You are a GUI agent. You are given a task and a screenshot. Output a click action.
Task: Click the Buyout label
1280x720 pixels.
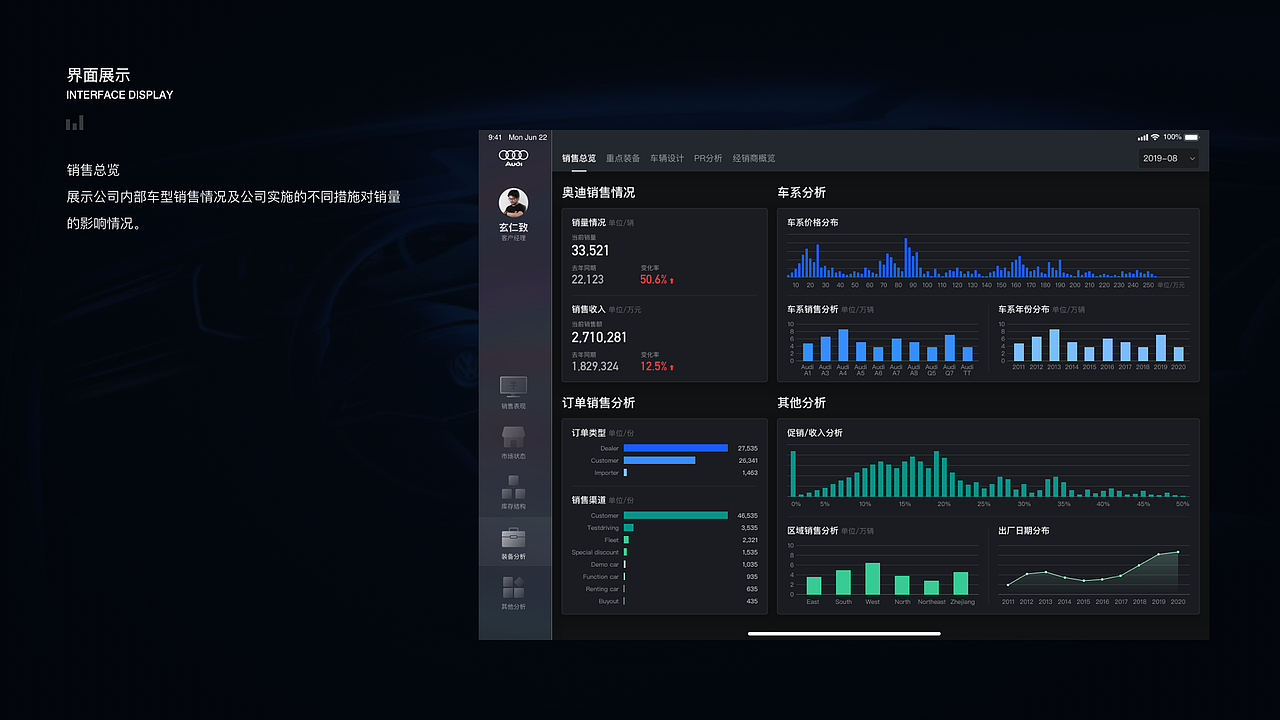click(x=609, y=601)
